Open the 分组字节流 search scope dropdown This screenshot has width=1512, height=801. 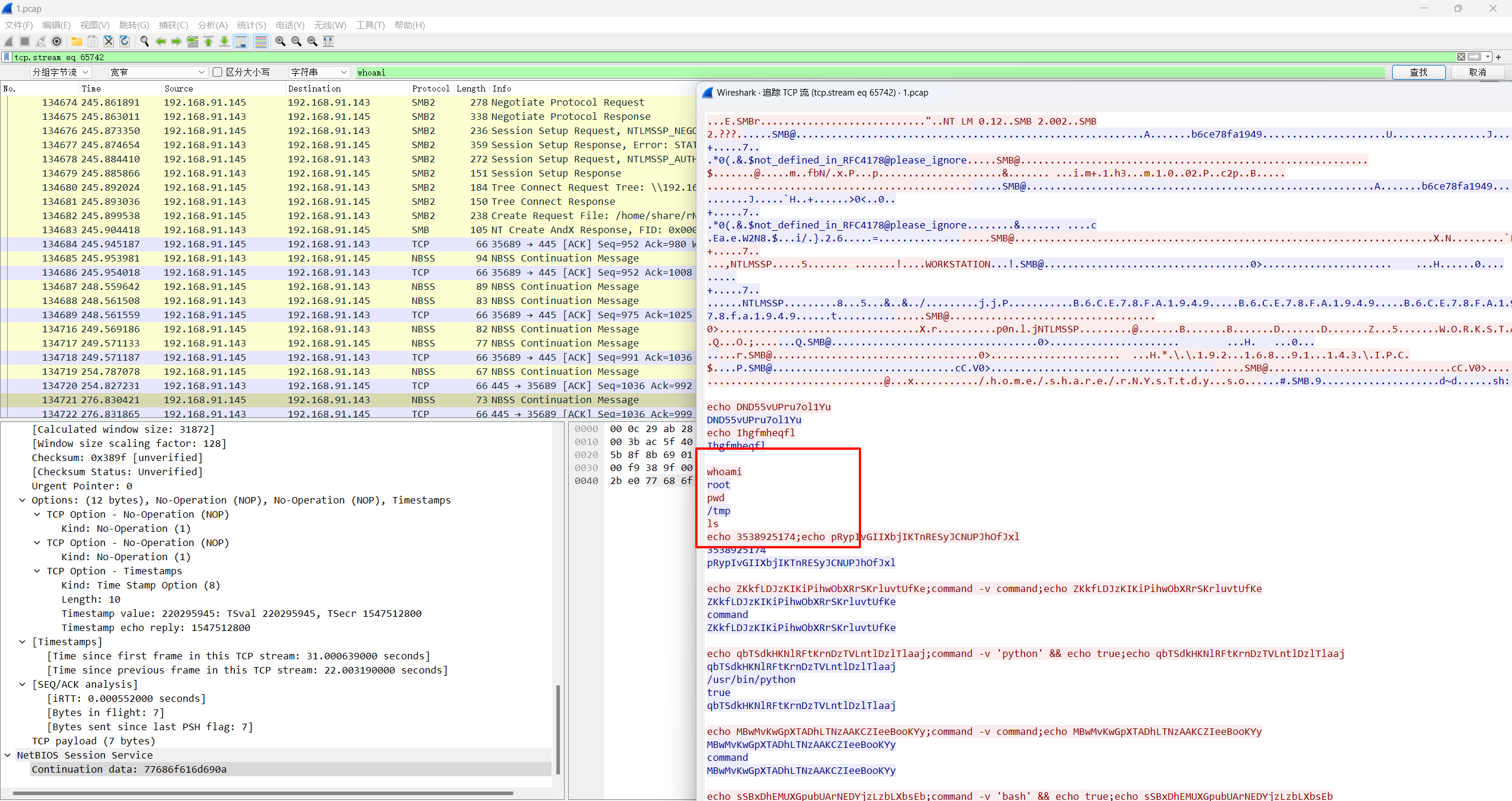coord(60,72)
